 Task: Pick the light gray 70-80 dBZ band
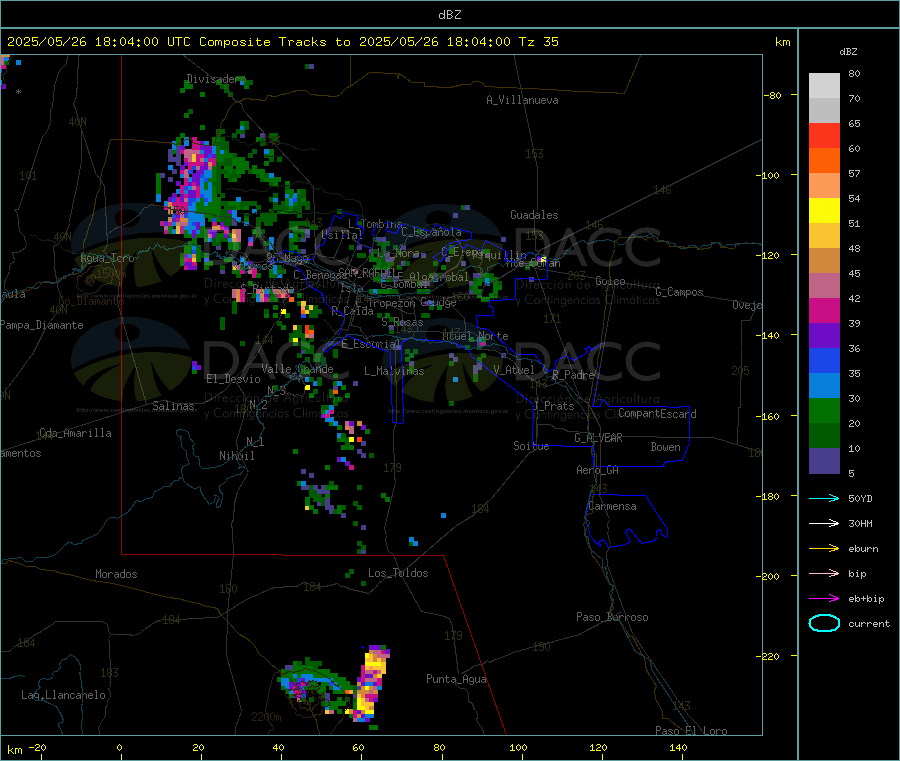[824, 86]
